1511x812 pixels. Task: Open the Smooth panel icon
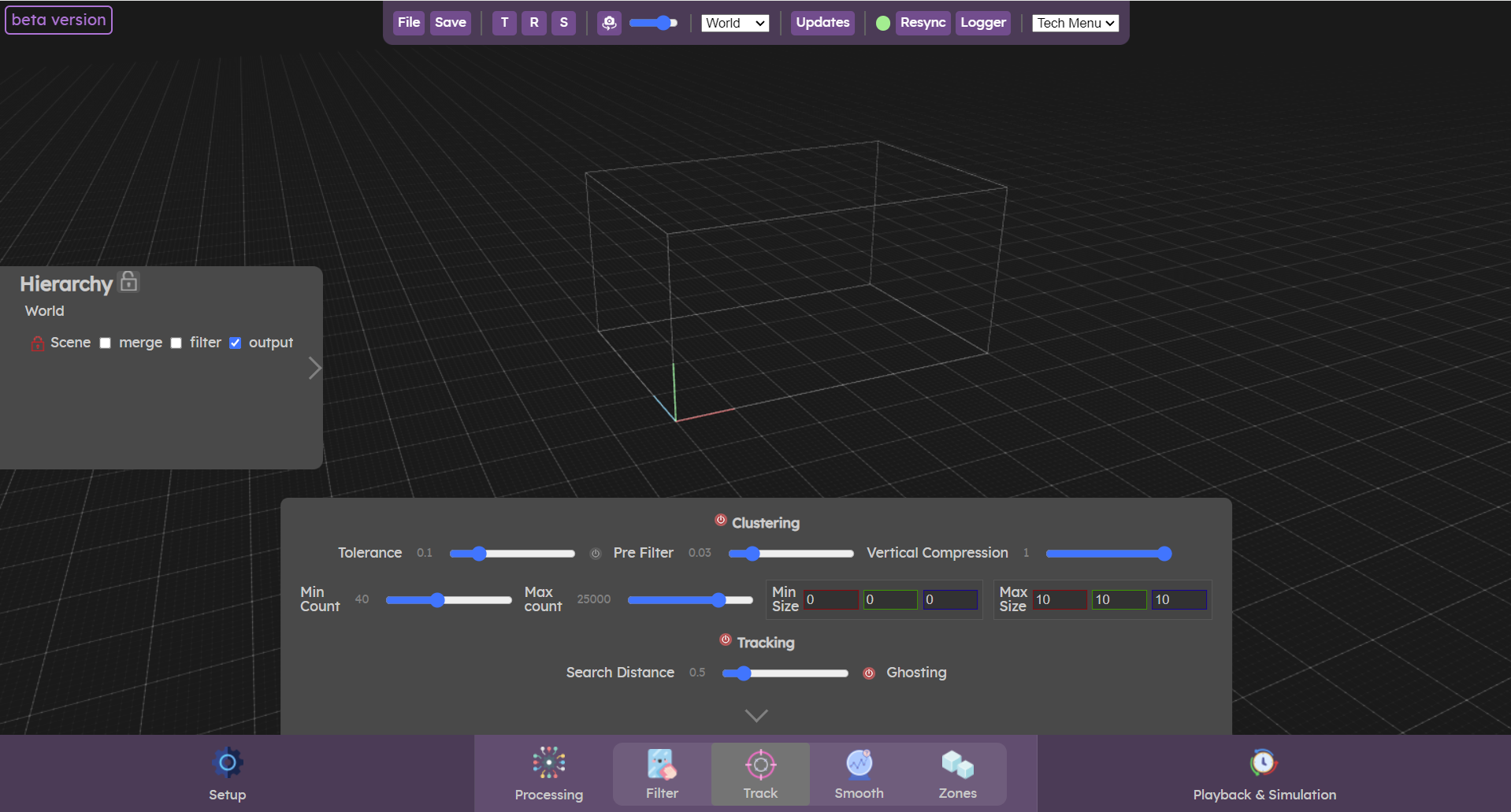(858, 763)
